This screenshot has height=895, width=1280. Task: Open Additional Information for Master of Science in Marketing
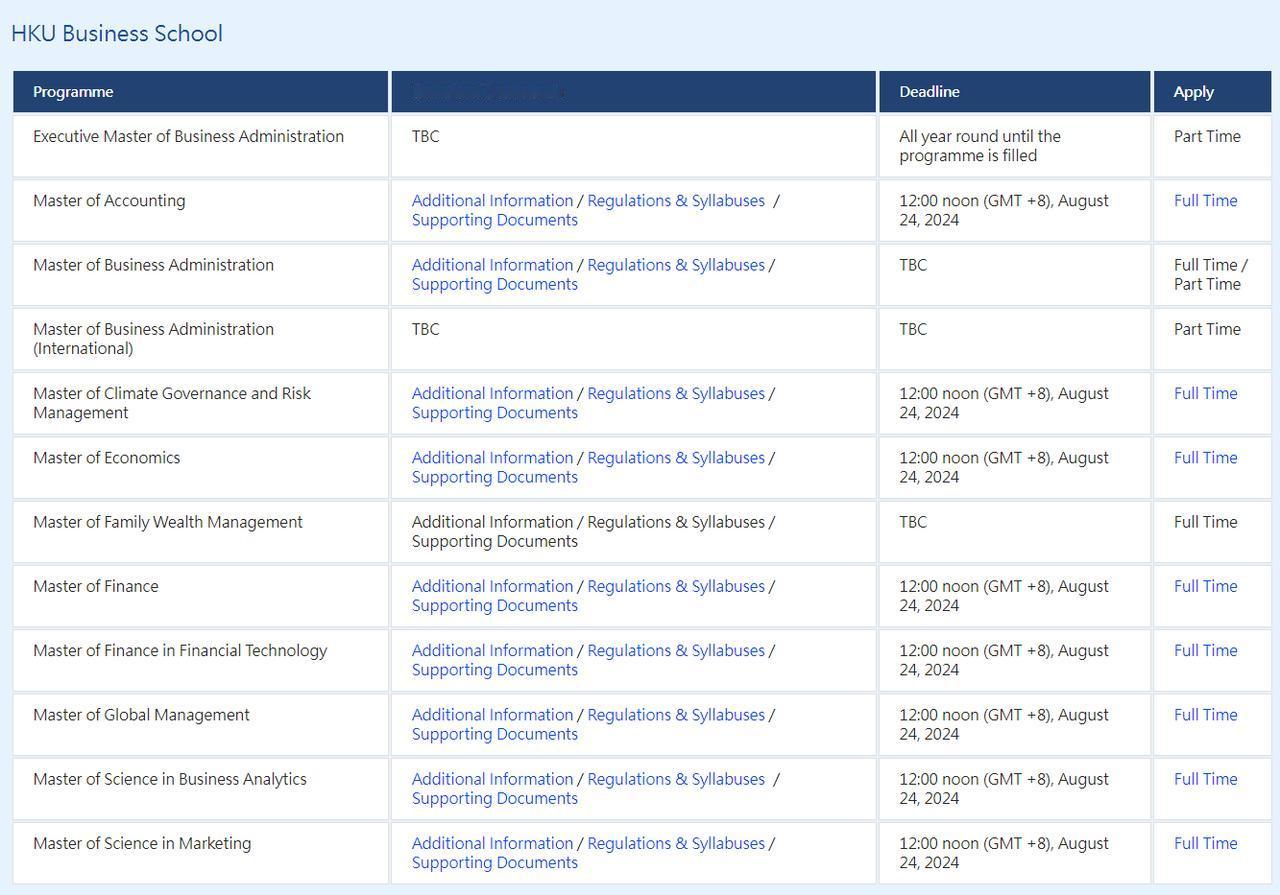click(x=492, y=844)
